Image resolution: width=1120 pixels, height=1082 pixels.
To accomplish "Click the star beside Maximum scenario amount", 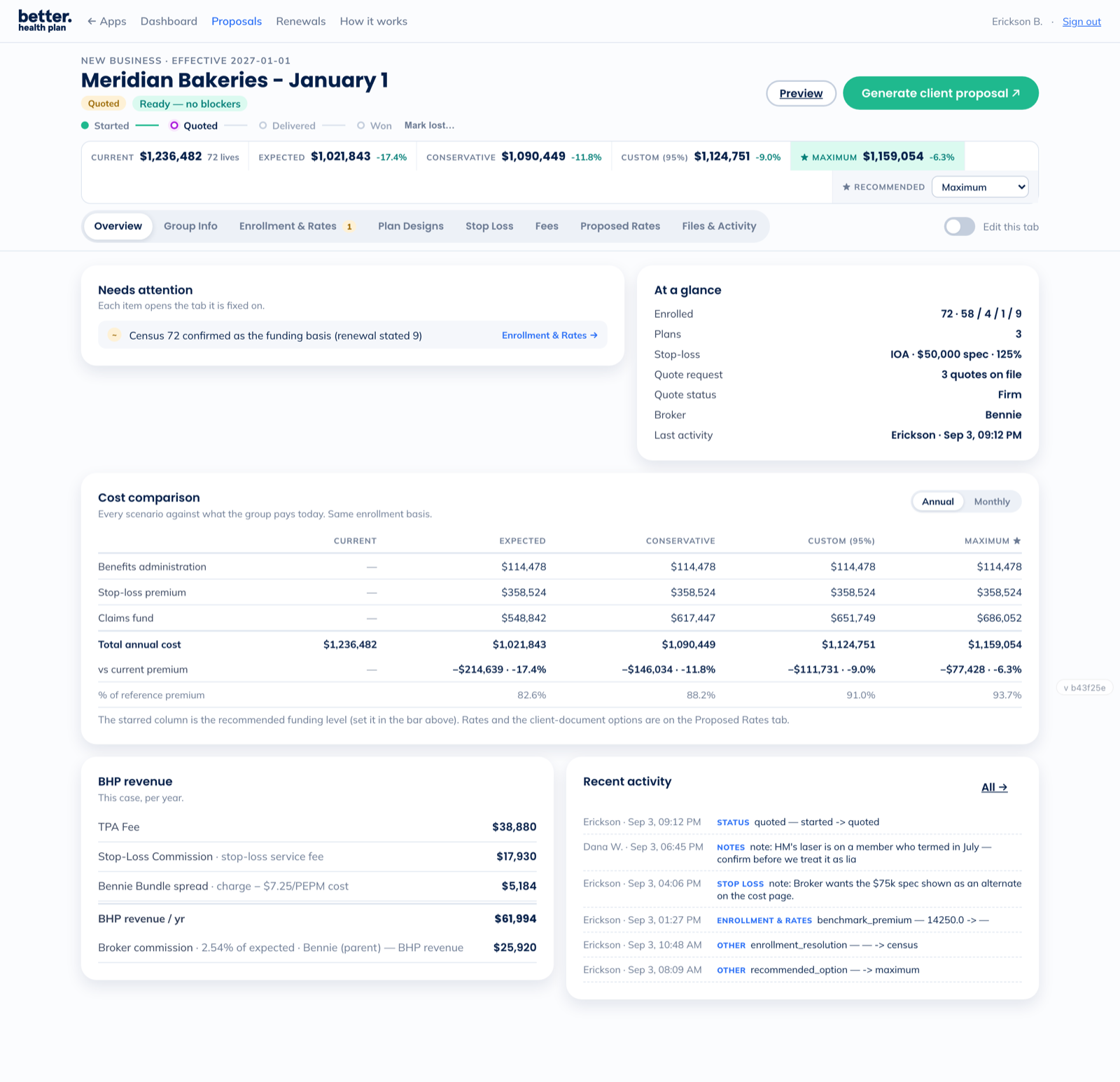I will point(804,157).
